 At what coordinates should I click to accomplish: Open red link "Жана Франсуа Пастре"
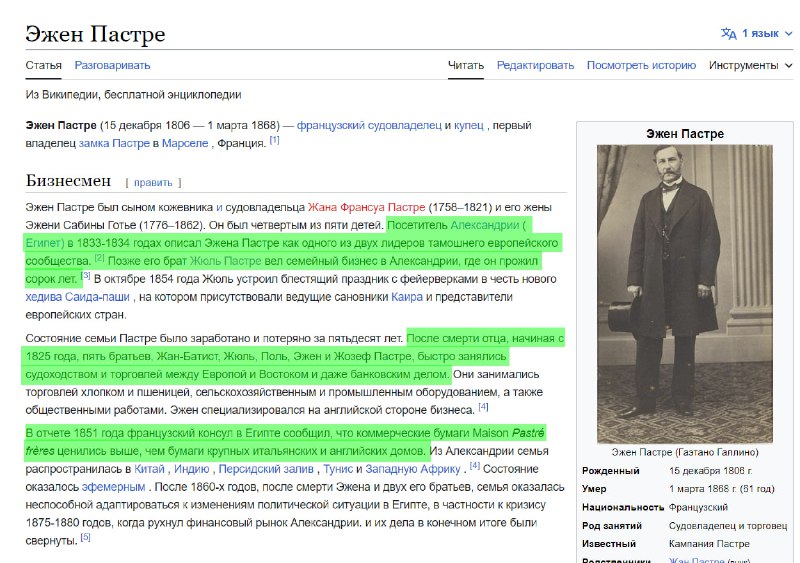366,207
